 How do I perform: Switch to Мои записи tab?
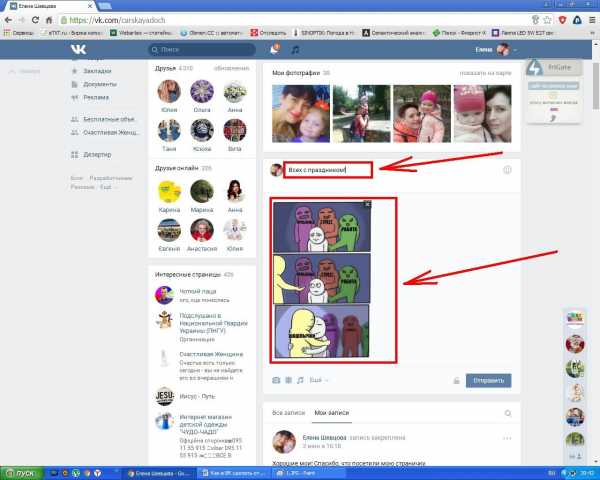coord(332,413)
